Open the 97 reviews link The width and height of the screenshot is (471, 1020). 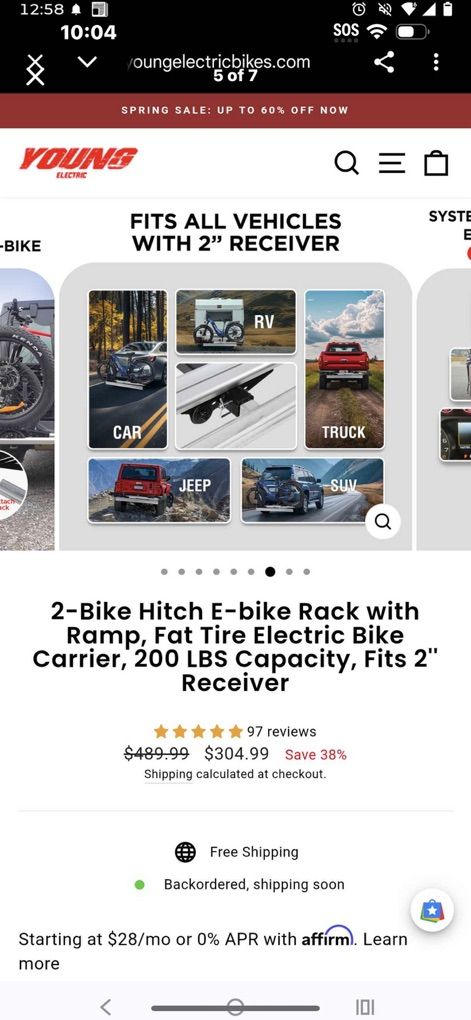click(x=281, y=732)
